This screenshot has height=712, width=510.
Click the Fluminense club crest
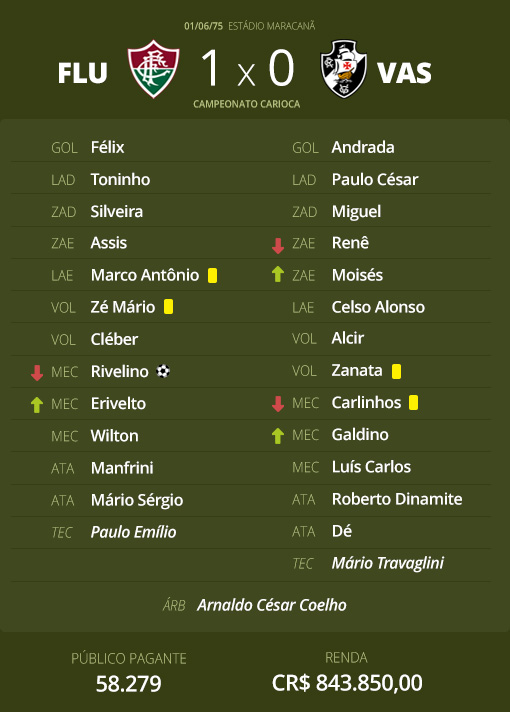(153, 69)
